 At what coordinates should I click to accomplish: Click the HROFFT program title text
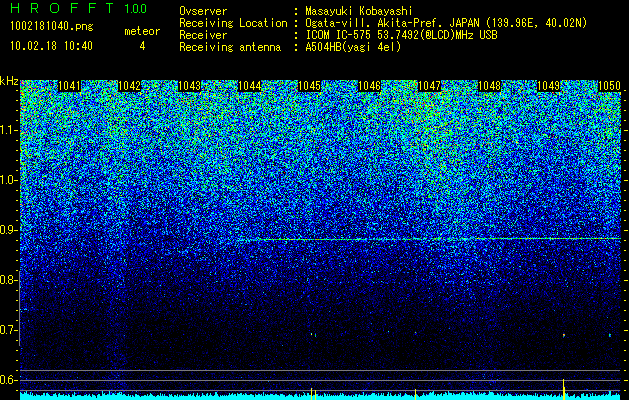[62, 8]
